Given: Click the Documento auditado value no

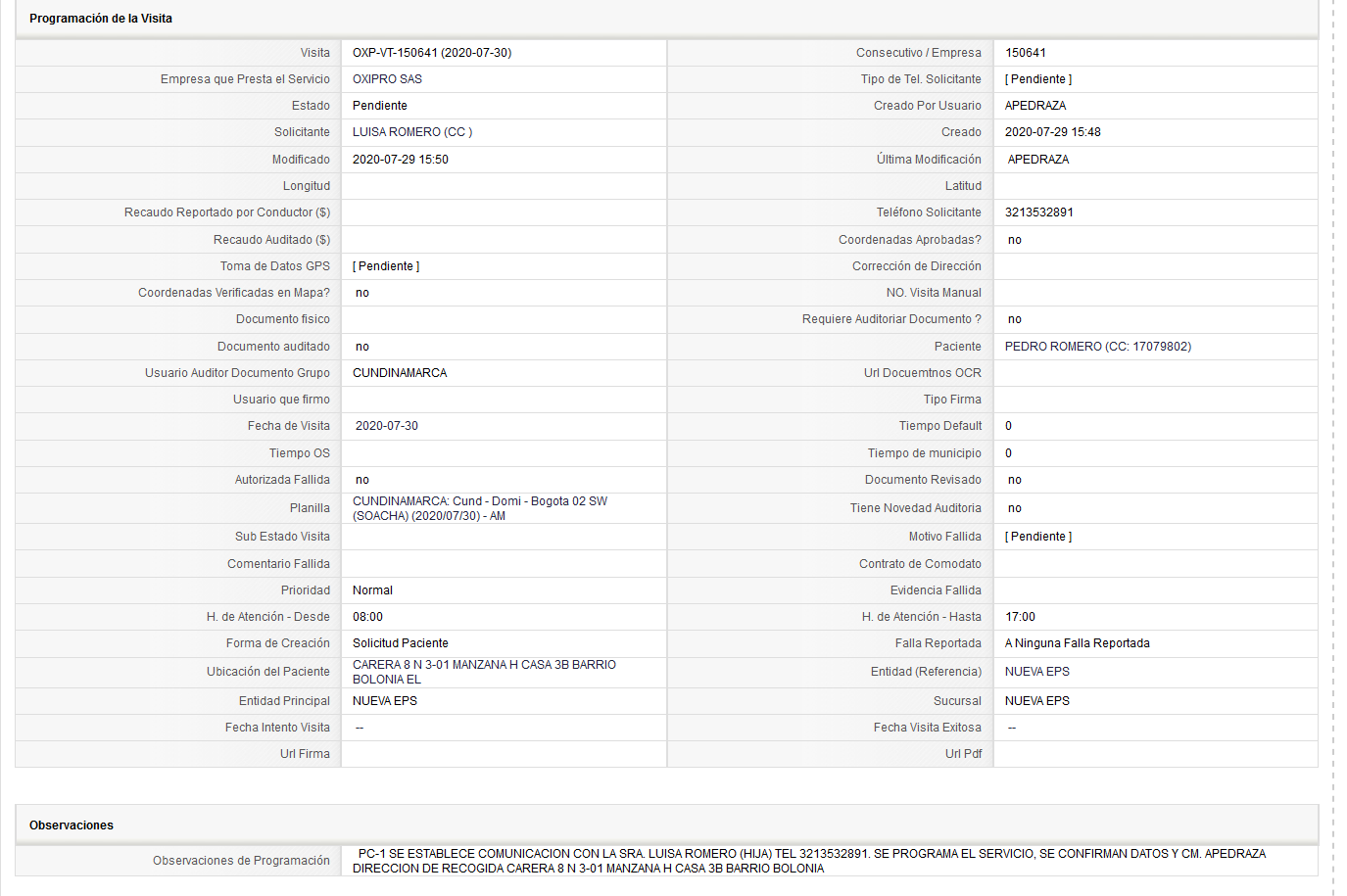Looking at the screenshot, I should pos(362,347).
